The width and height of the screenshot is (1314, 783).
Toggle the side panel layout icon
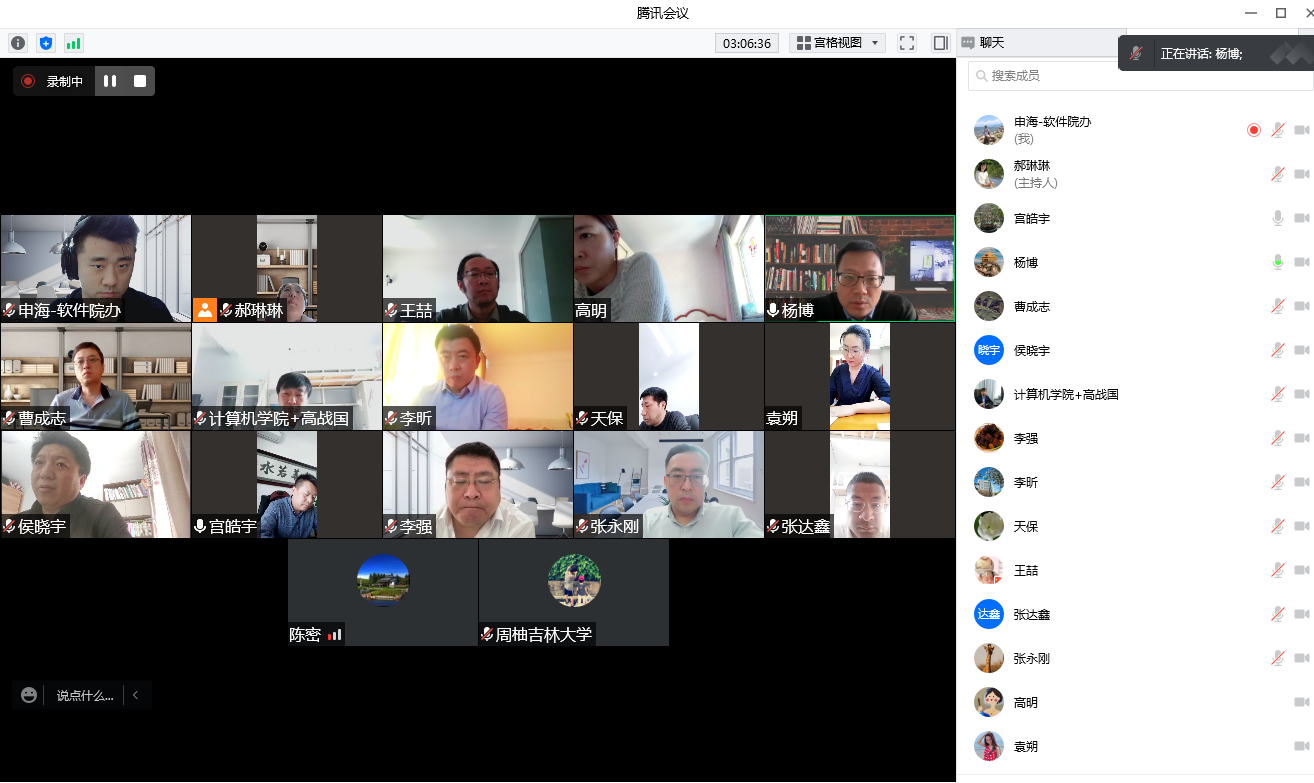pyautogui.click(x=940, y=43)
